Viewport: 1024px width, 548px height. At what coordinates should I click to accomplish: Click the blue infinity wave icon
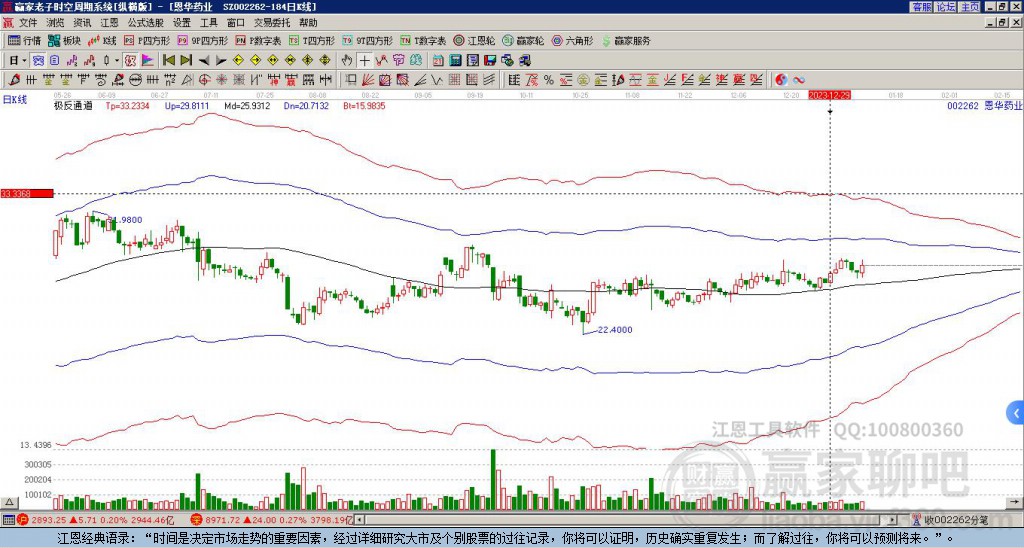(799, 80)
